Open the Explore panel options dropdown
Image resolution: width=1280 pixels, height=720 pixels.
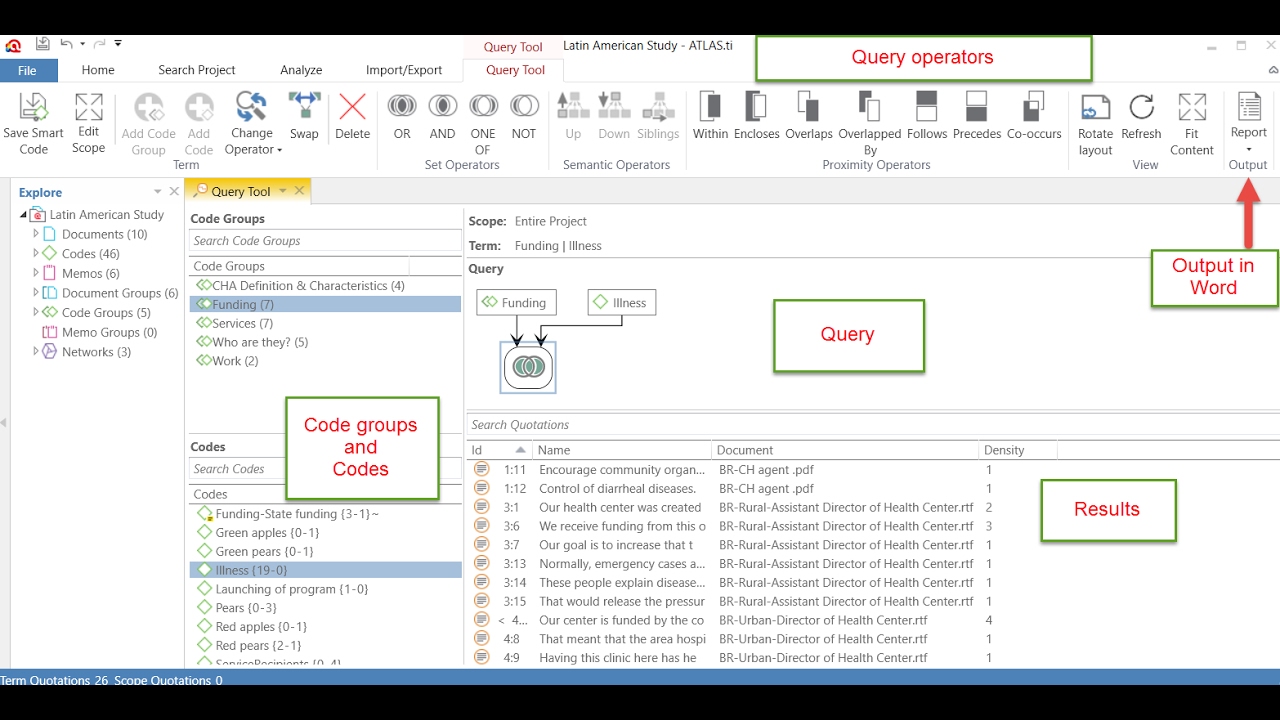[157, 191]
